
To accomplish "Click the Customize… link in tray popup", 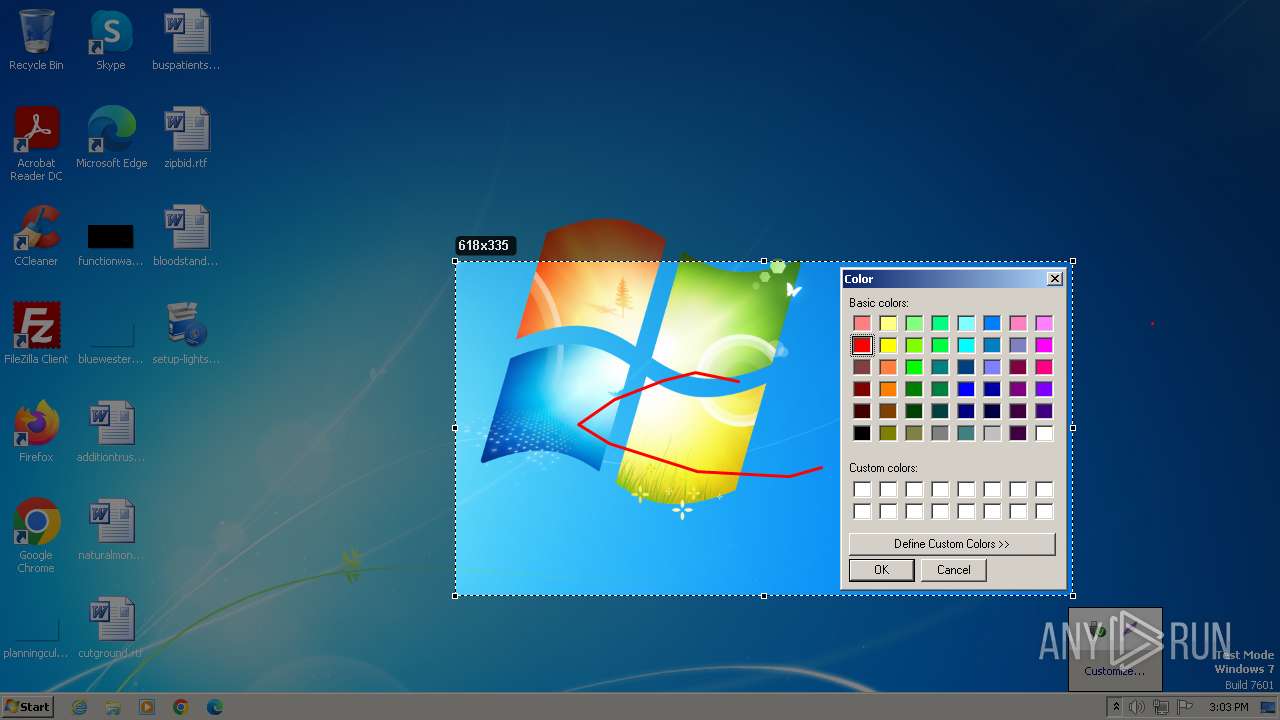I will pyautogui.click(x=1114, y=671).
